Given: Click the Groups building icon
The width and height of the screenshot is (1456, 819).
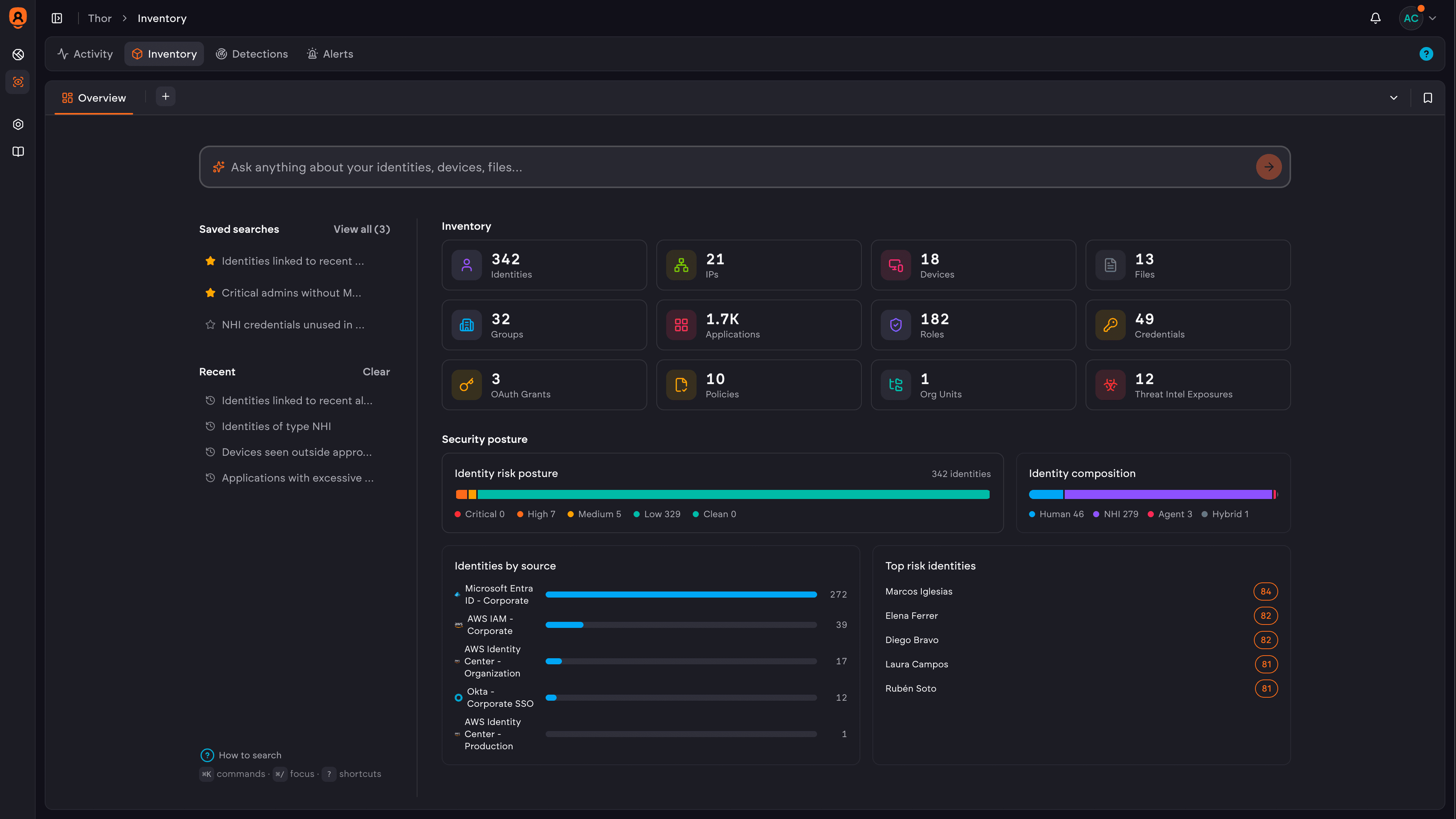Looking at the screenshot, I should (x=466, y=325).
